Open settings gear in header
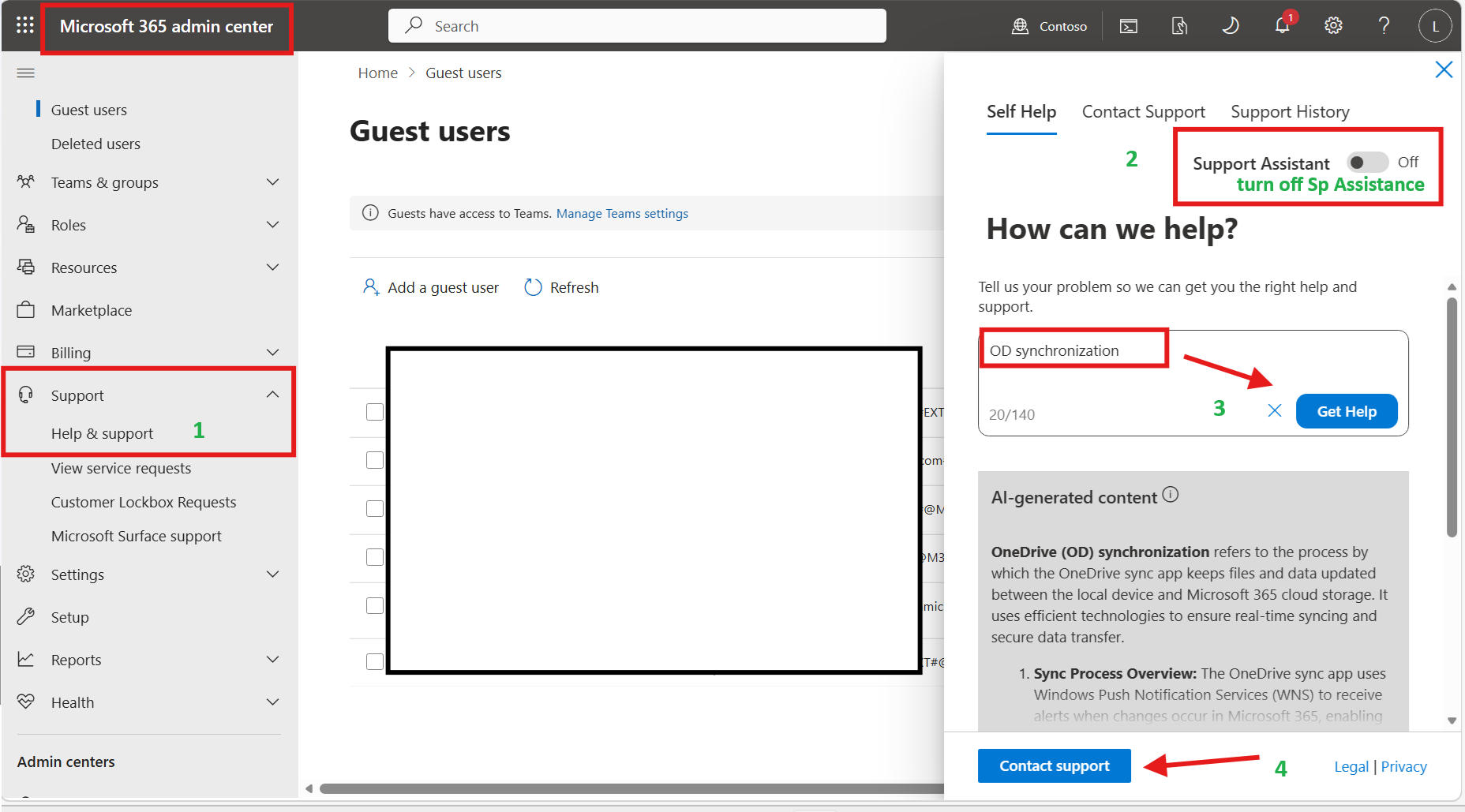The height and width of the screenshot is (812, 1465). [1333, 26]
